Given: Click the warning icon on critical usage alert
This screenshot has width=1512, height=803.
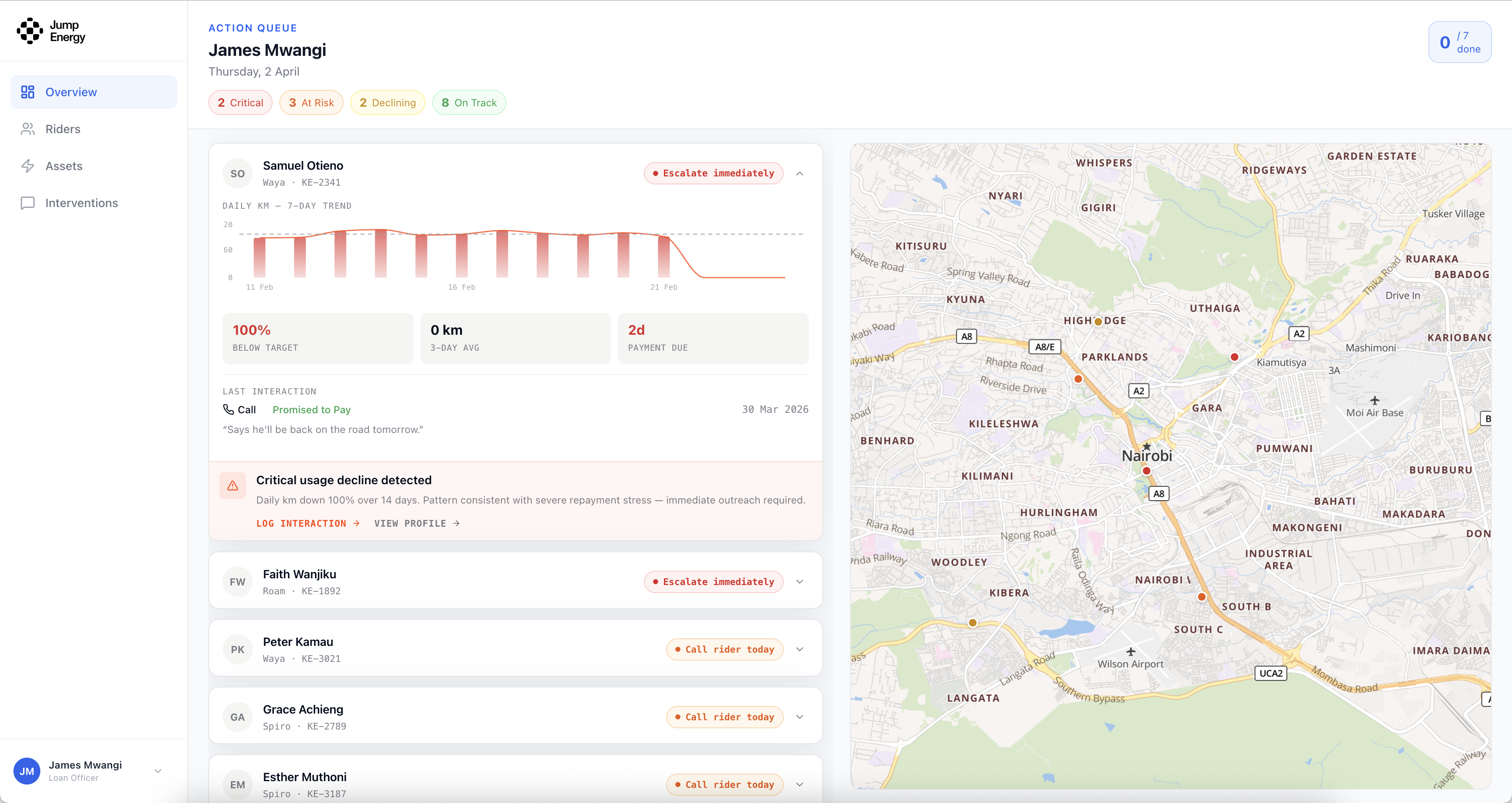Looking at the screenshot, I should [232, 485].
